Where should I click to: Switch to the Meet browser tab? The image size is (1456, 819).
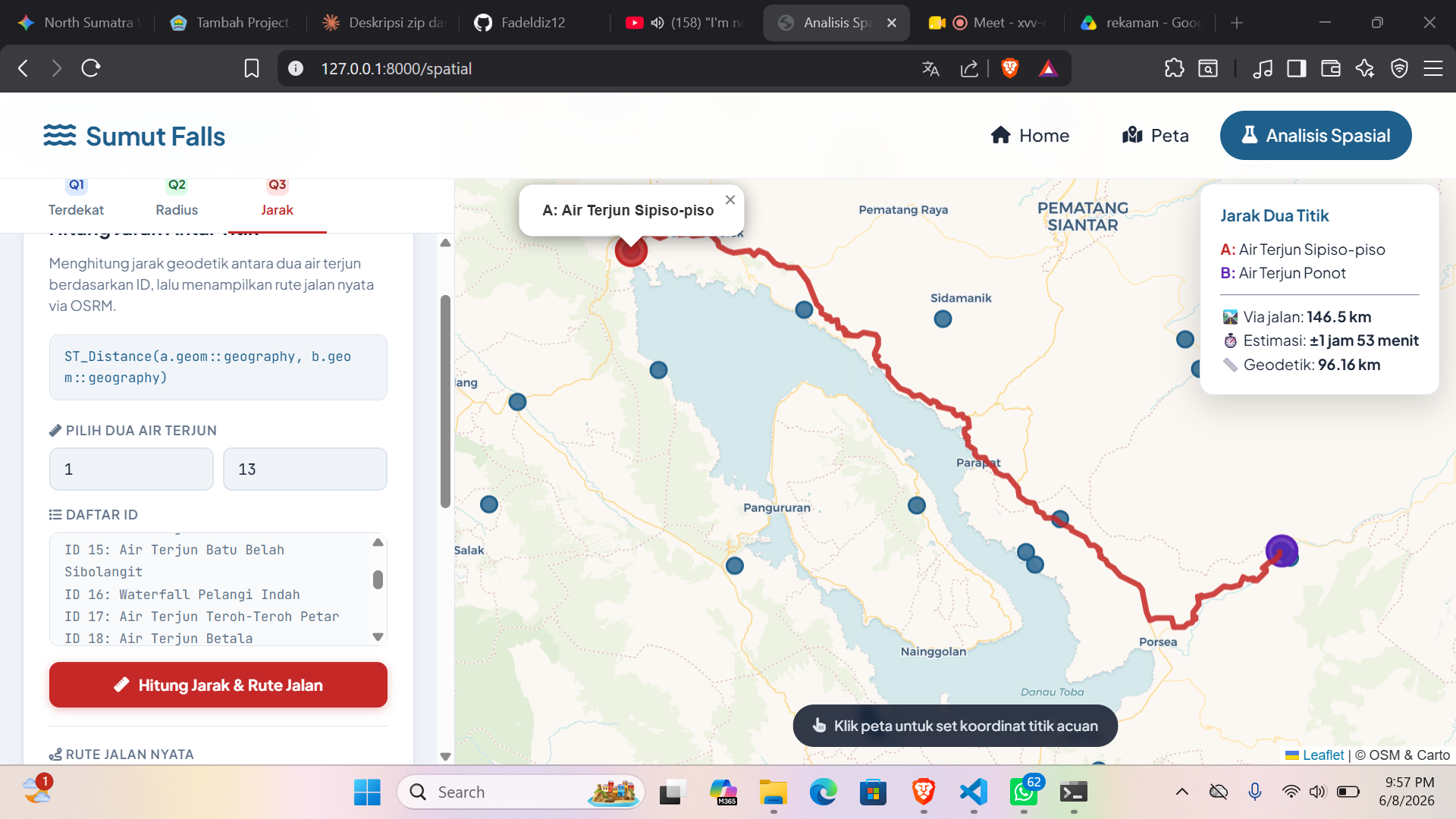988,23
